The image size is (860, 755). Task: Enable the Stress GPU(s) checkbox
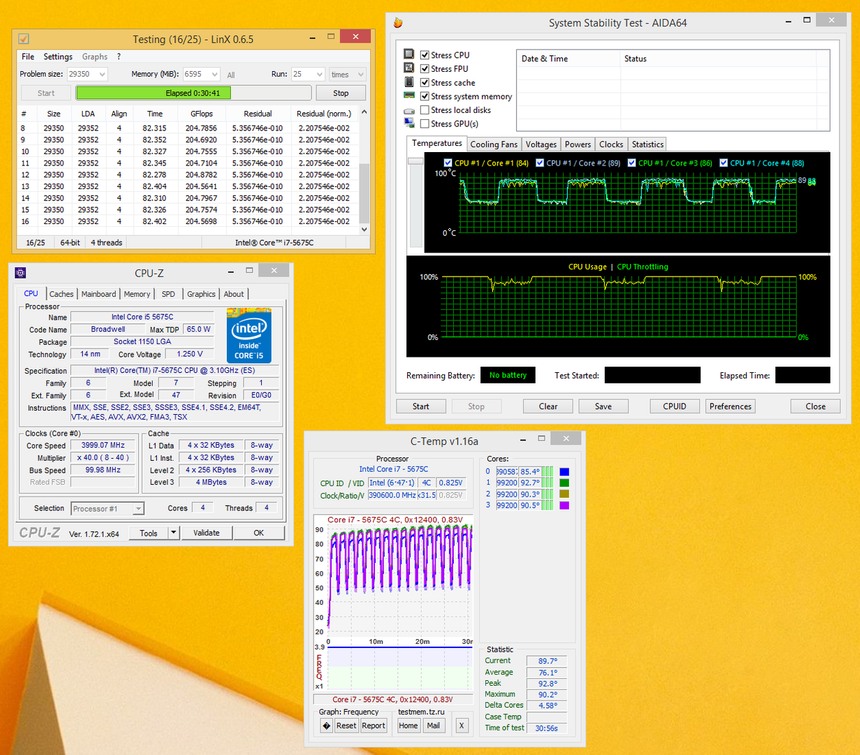(424, 123)
